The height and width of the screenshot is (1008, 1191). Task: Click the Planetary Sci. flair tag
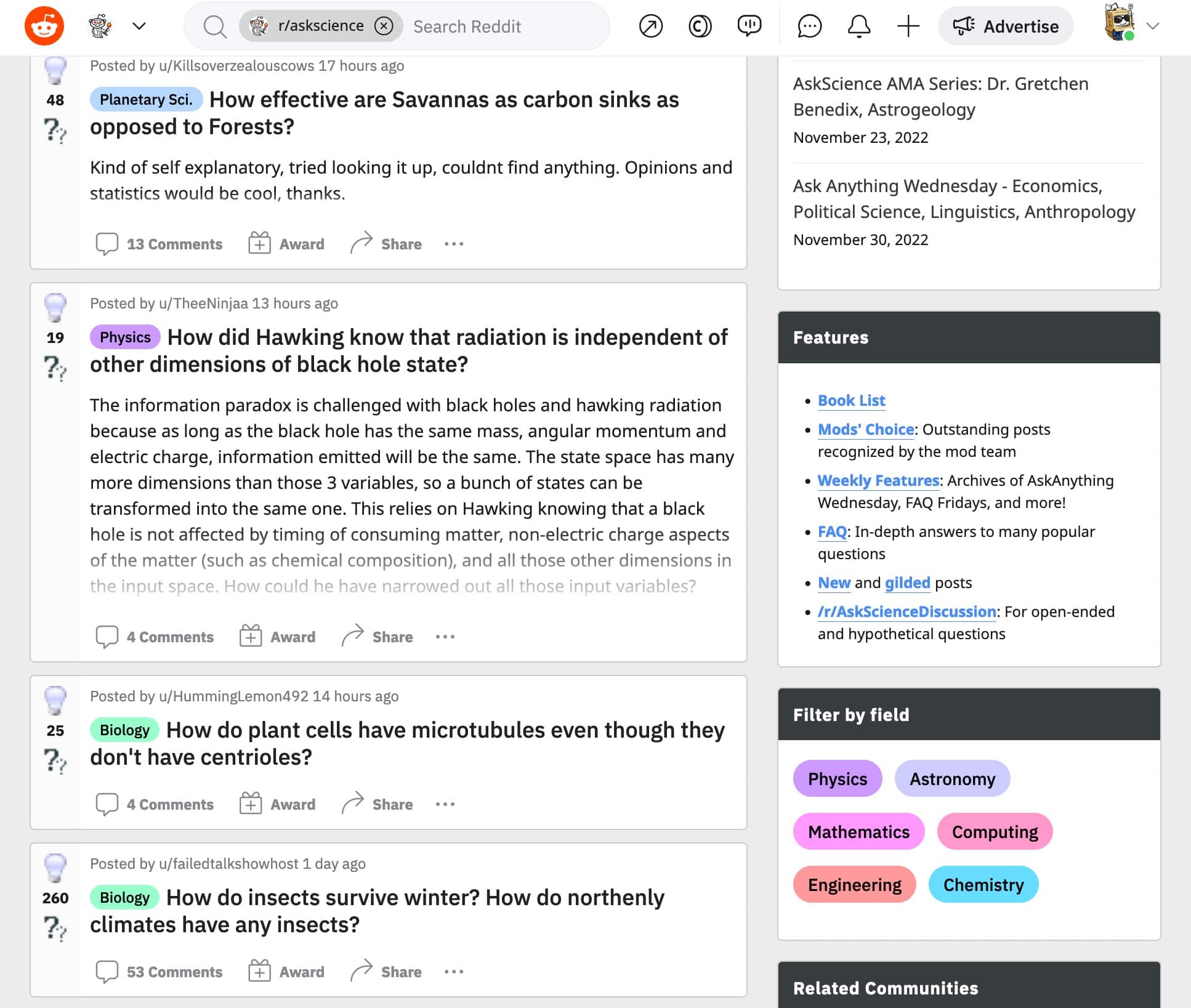click(x=147, y=99)
